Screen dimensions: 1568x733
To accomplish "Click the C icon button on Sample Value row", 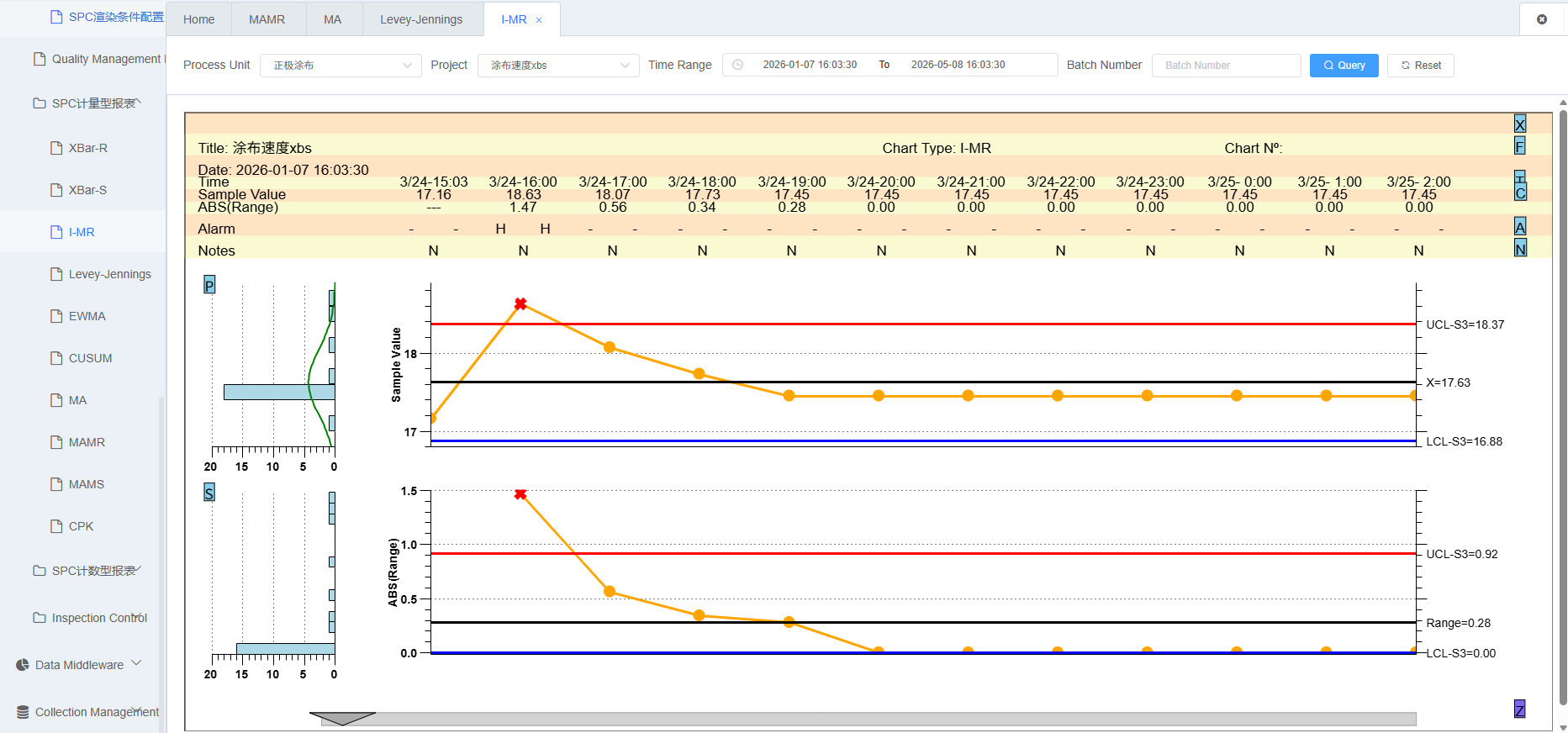I will [1520, 192].
